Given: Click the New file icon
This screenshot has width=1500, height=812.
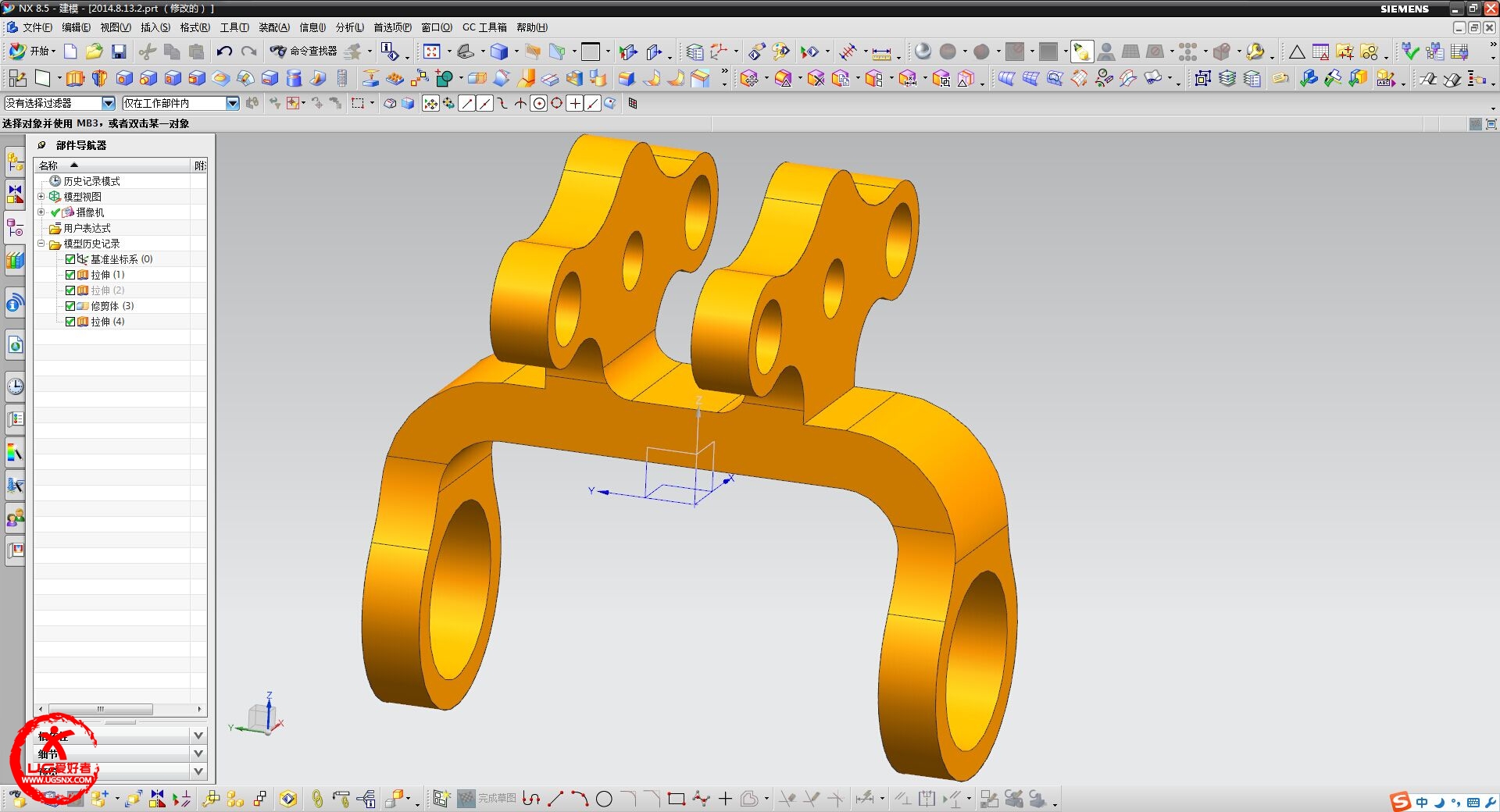Looking at the screenshot, I should (x=70, y=52).
